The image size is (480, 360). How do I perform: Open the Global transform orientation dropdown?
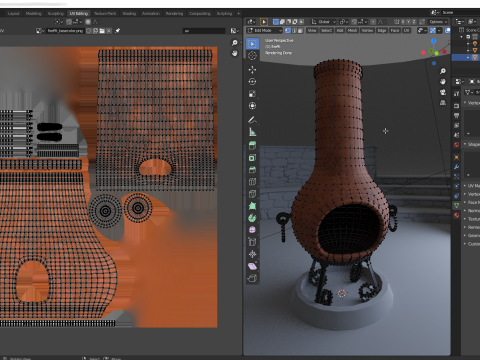click(x=324, y=22)
